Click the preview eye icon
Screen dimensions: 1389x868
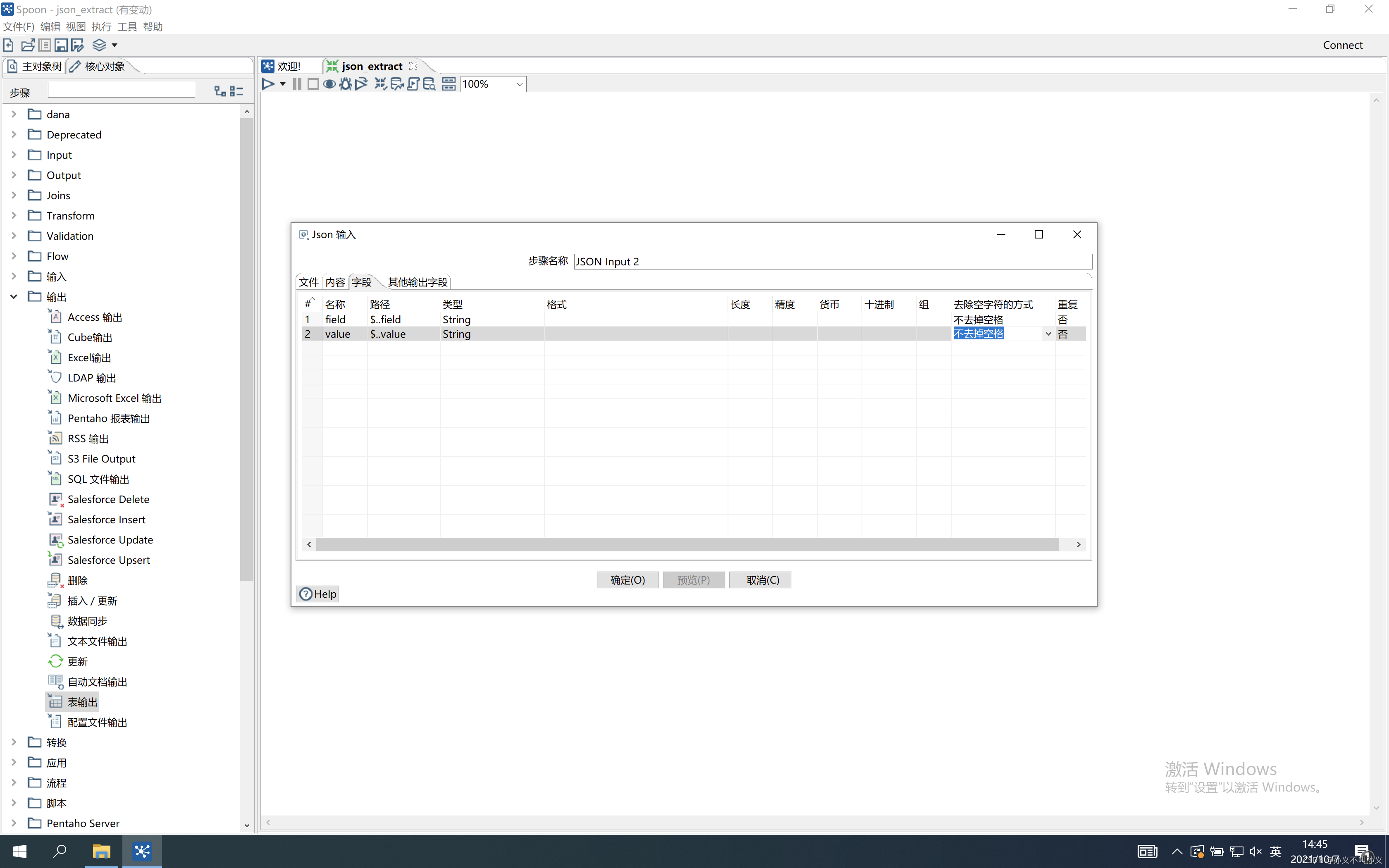tap(329, 84)
